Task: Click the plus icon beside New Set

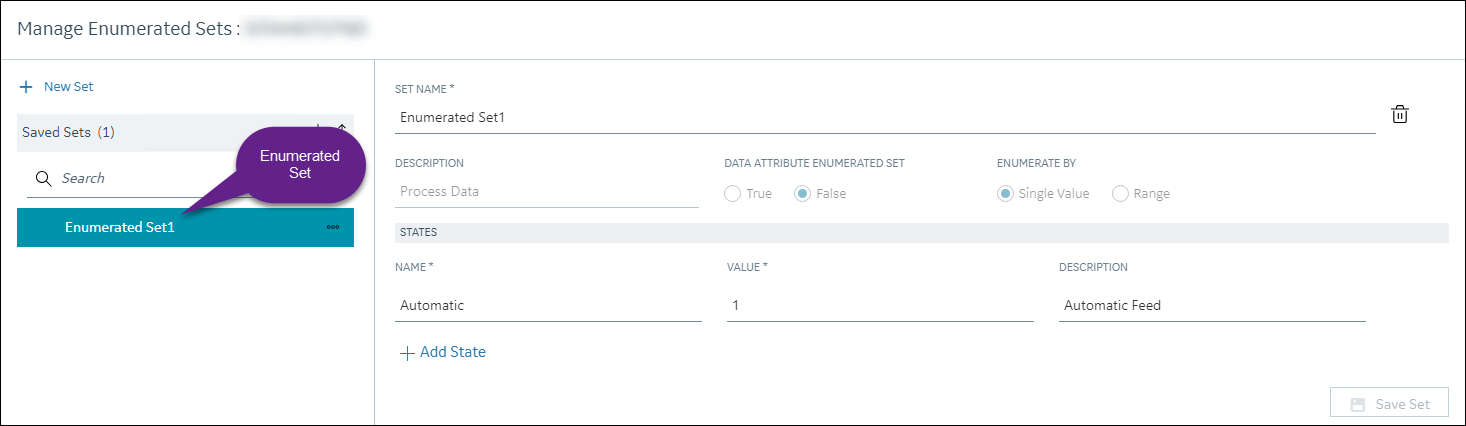Action: (26, 87)
